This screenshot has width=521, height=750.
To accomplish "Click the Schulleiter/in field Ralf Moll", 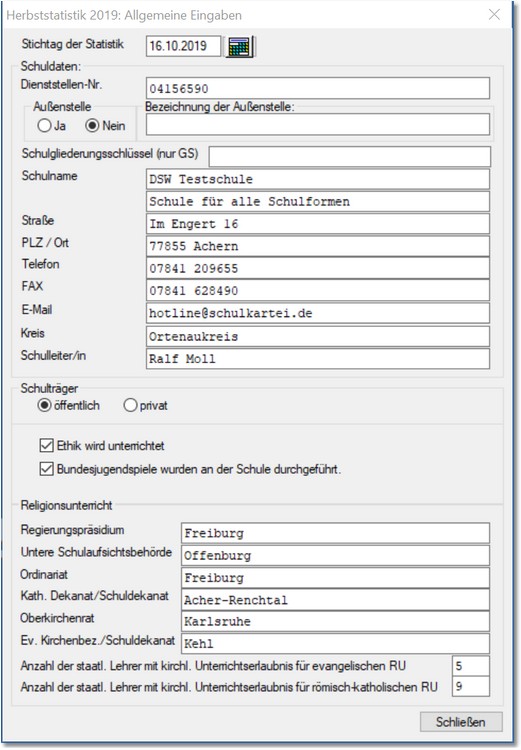I will [x=318, y=359].
